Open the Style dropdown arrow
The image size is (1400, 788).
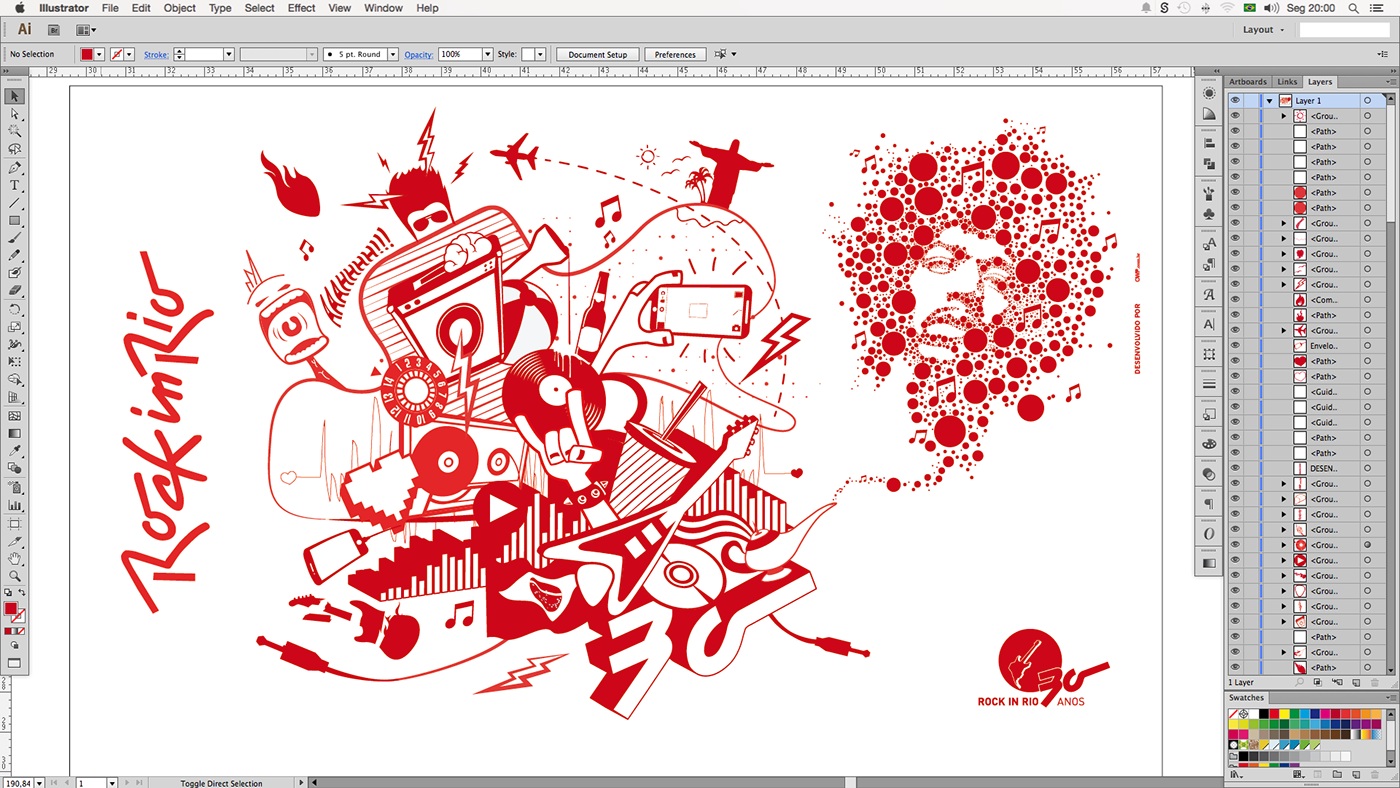tap(540, 54)
